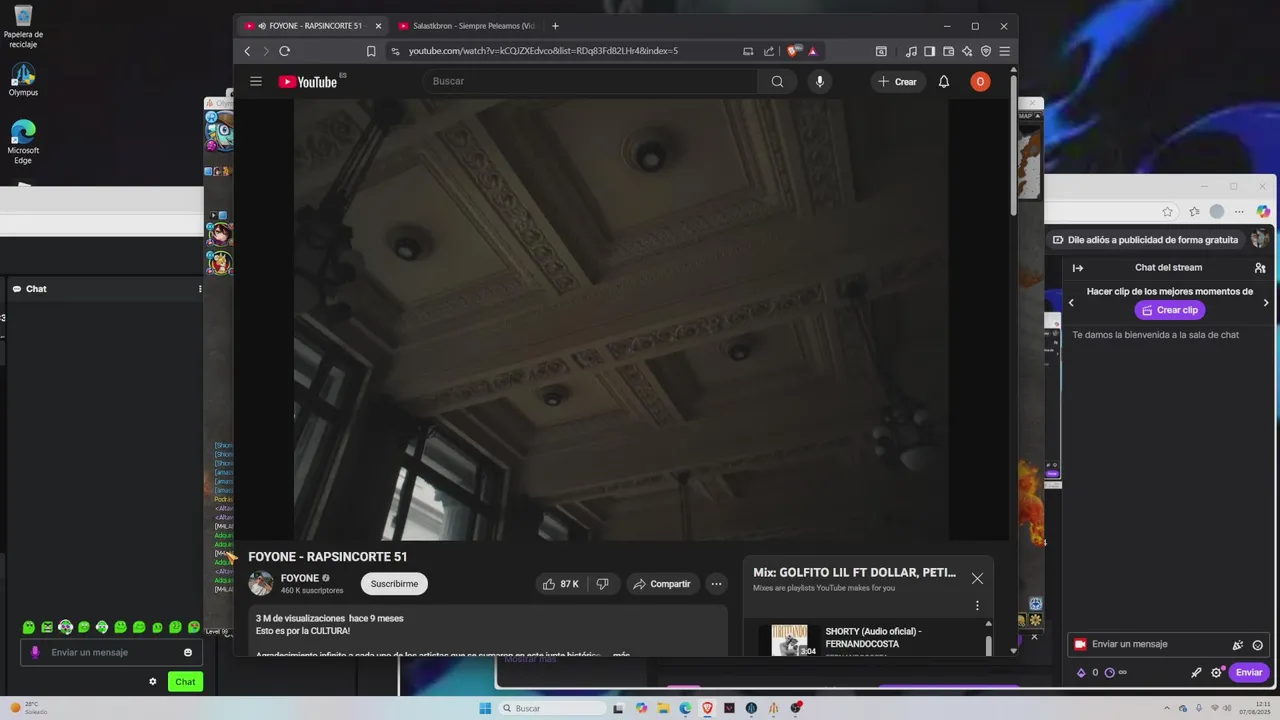Viewport: 1280px width, 720px height.
Task: Mute the FOYONE tab via speaker icon
Action: [262, 26]
